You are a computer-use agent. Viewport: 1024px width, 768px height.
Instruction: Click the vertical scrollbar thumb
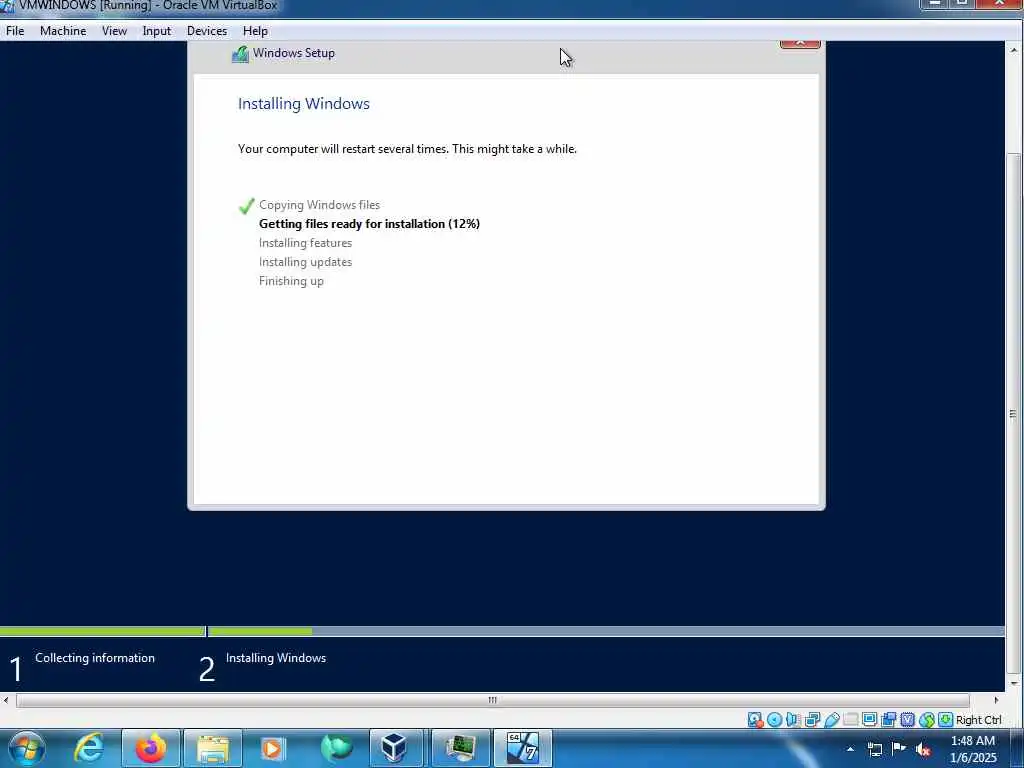coord(1013,413)
